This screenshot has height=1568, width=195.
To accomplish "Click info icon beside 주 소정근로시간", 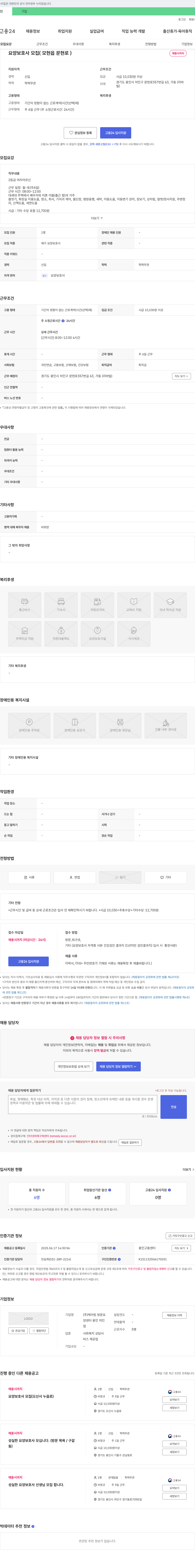I will tap(63, 321).
